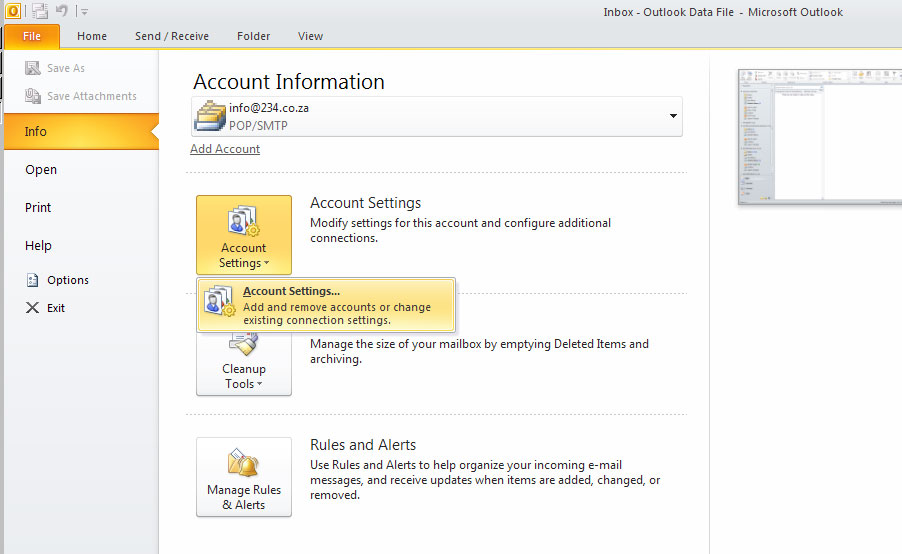Open the Send / Receive tab
902x554 pixels.
coord(172,36)
